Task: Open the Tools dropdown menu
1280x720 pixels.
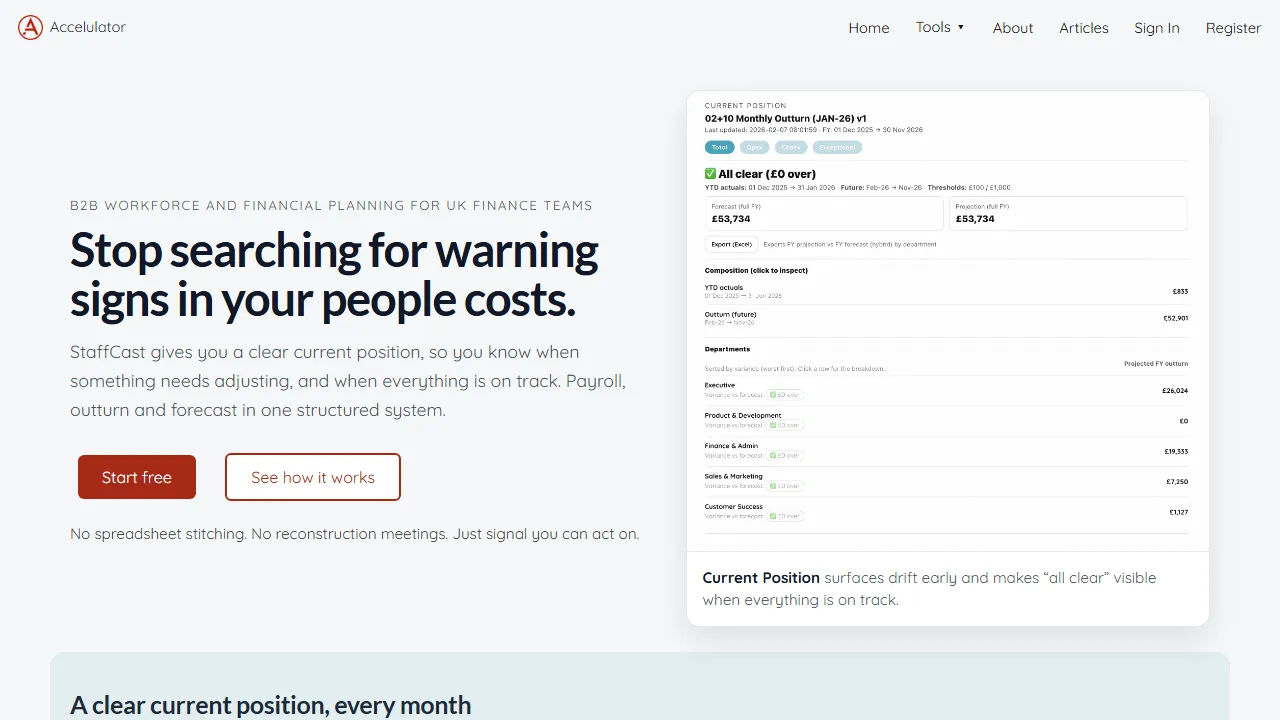Action: point(939,28)
